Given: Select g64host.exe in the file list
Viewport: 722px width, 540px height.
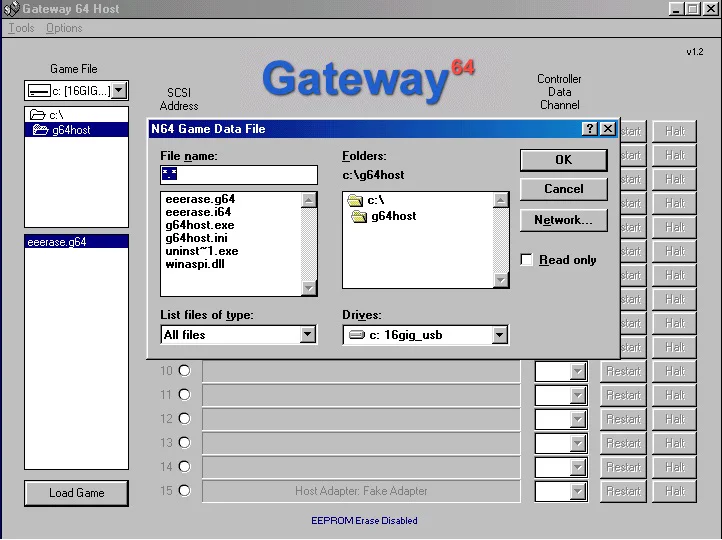Looking at the screenshot, I should pyautogui.click(x=200, y=225).
